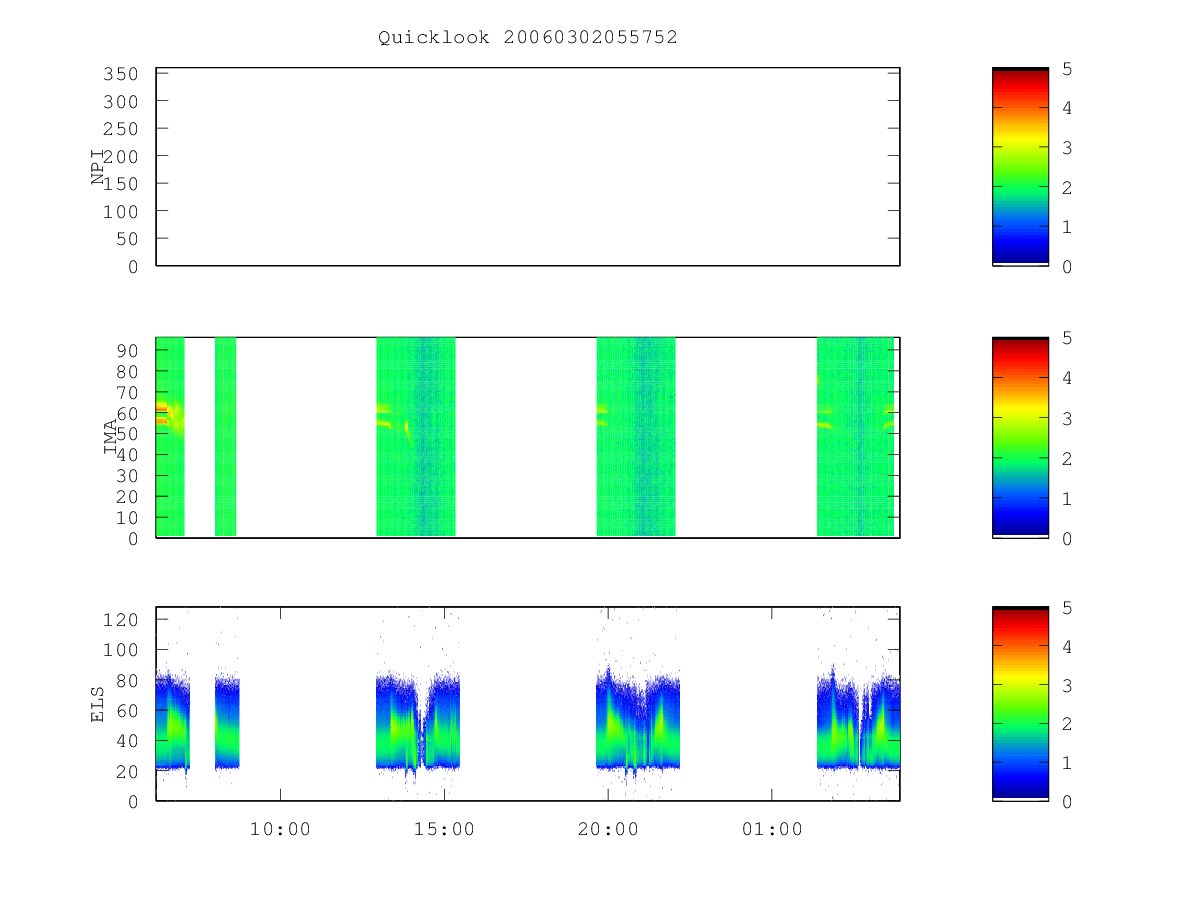
Task: Click the IMA data block near 15:00
Action: [x=416, y=437]
